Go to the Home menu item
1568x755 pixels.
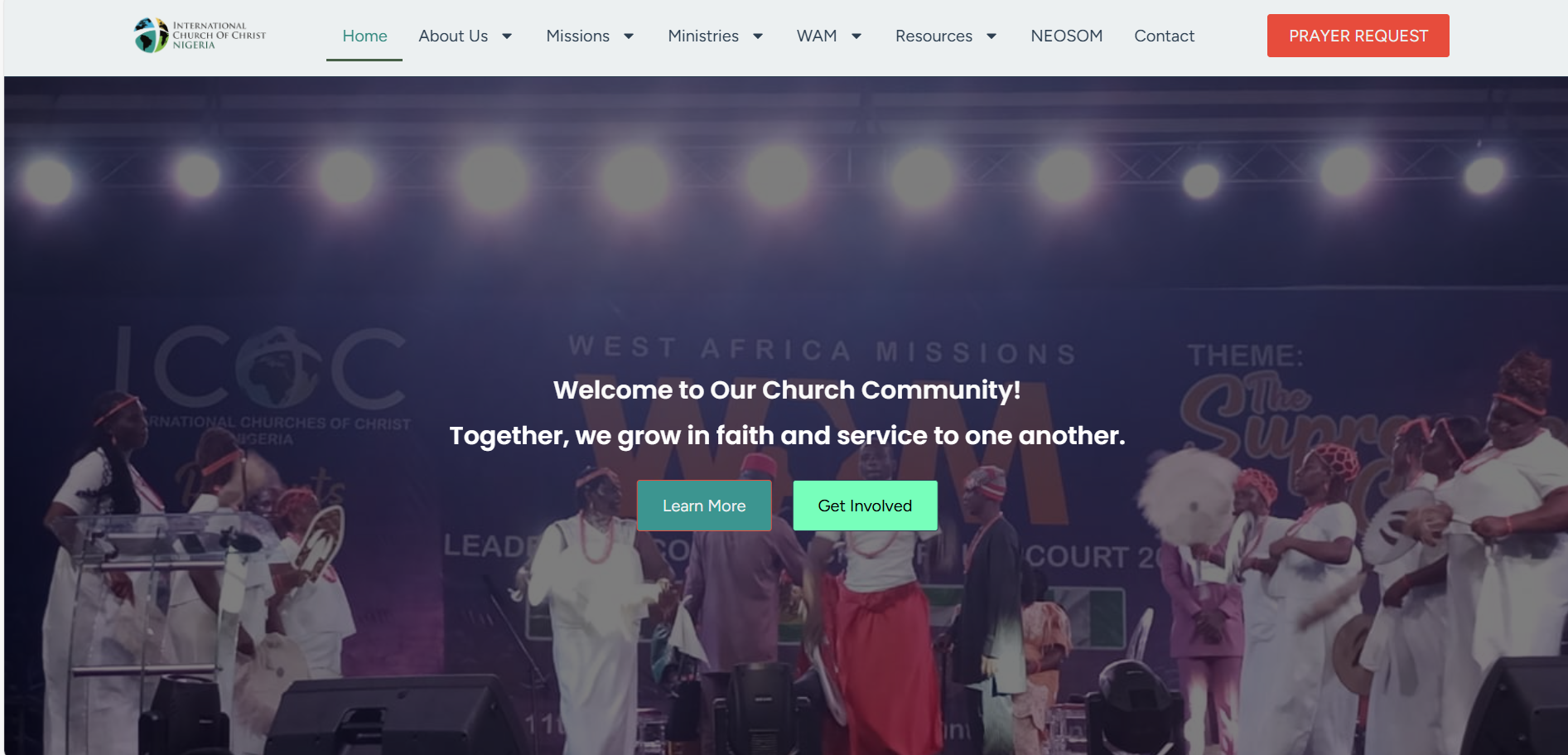pyautogui.click(x=364, y=36)
